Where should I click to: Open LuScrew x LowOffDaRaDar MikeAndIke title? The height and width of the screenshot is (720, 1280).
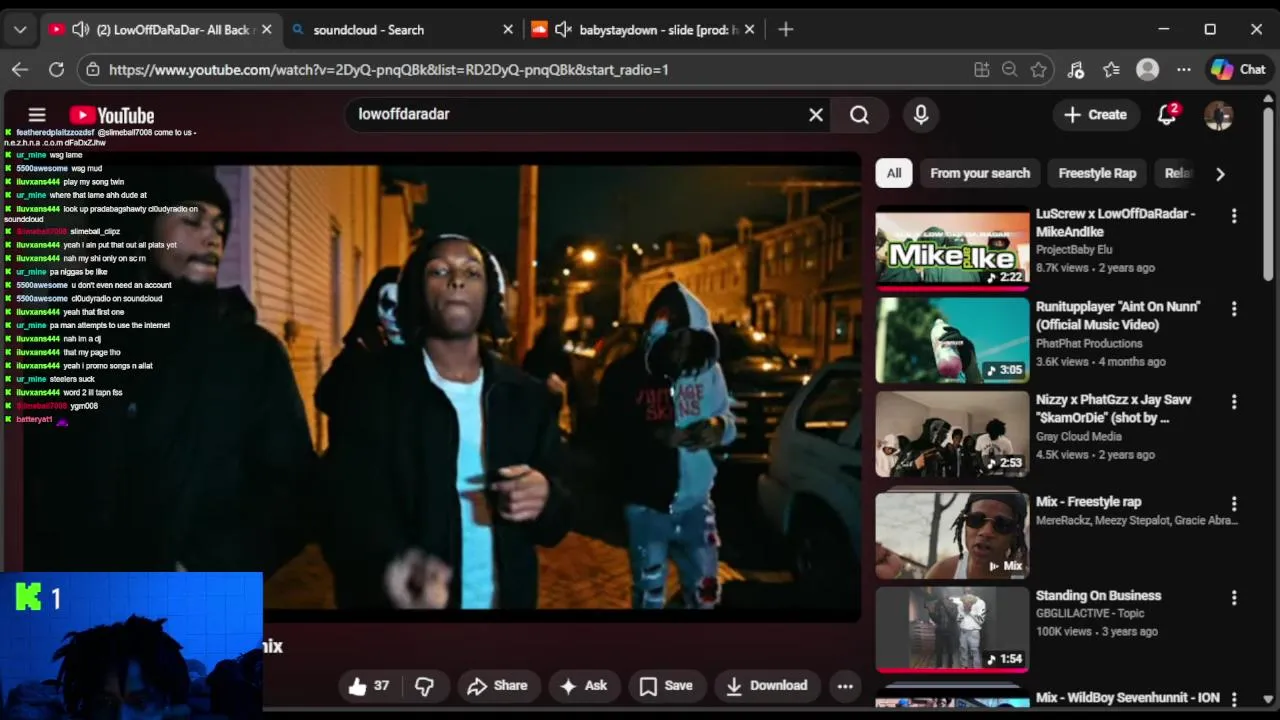coord(1115,223)
